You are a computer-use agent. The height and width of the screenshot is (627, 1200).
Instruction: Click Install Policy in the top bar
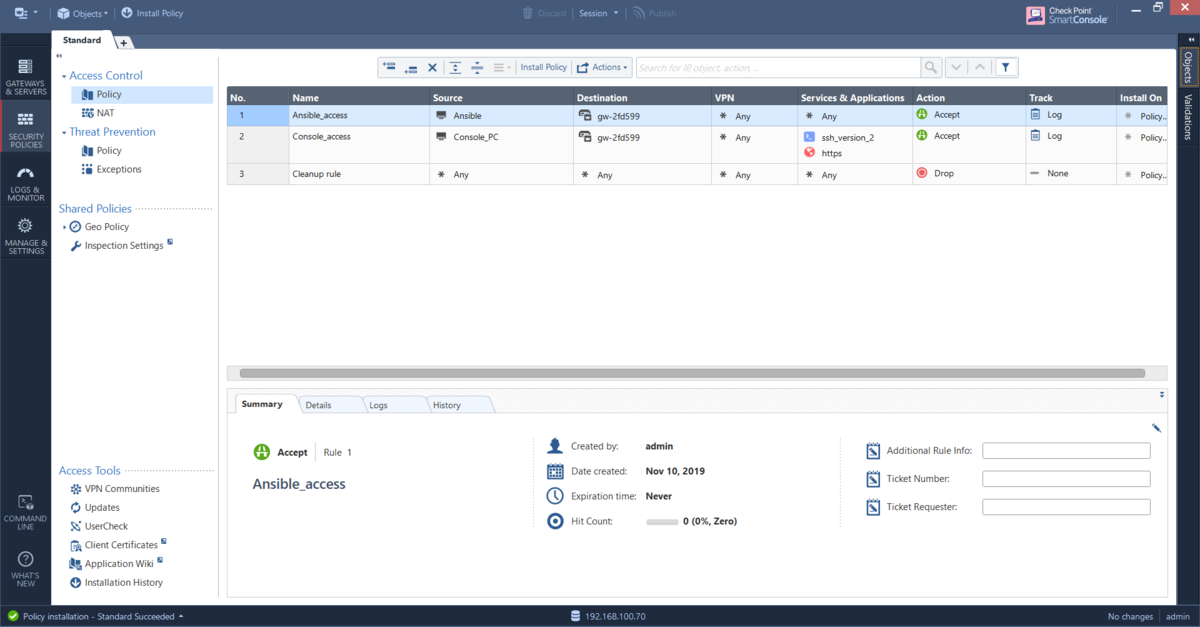(152, 13)
